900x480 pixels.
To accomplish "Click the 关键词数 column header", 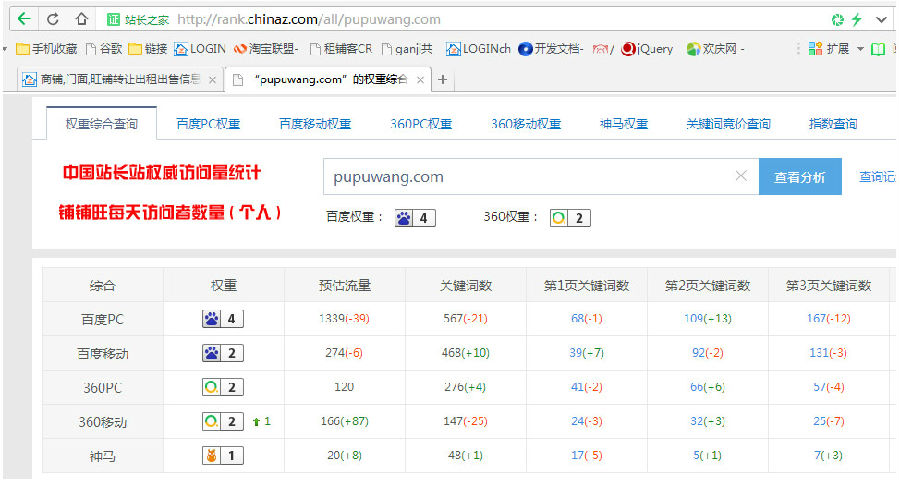I will 466,285.
